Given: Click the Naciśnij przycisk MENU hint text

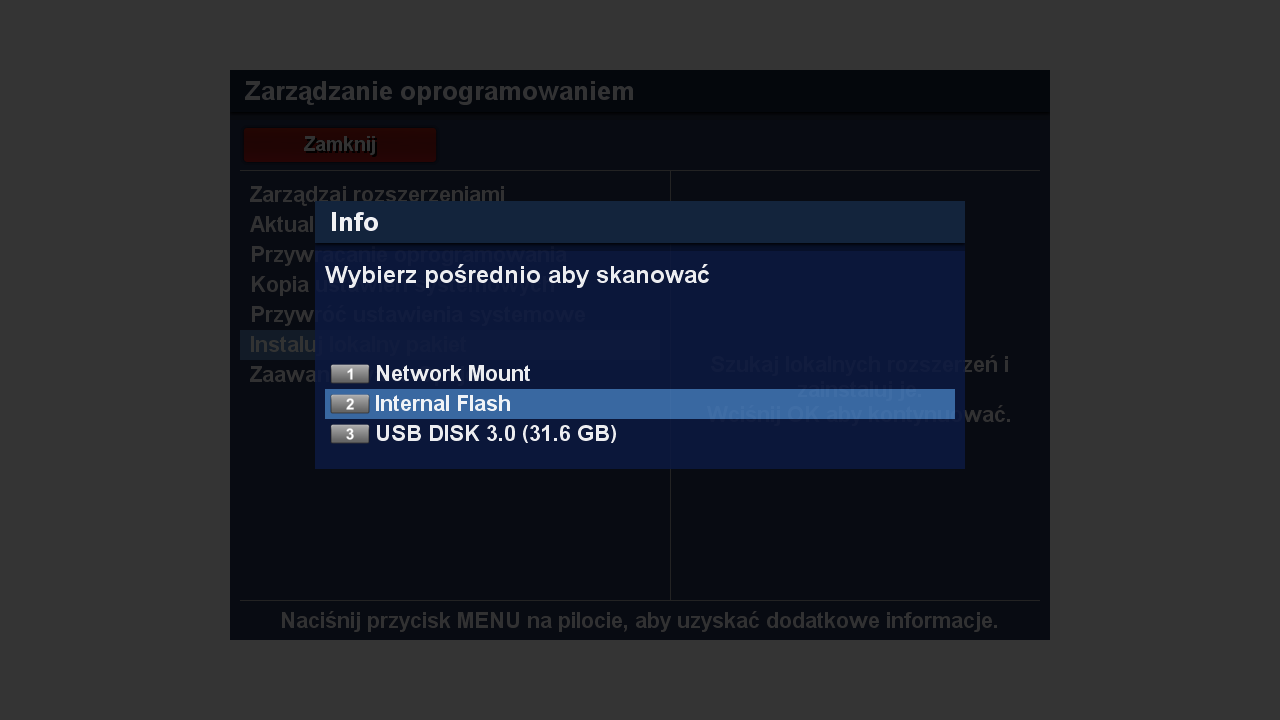Looking at the screenshot, I should coord(639,621).
